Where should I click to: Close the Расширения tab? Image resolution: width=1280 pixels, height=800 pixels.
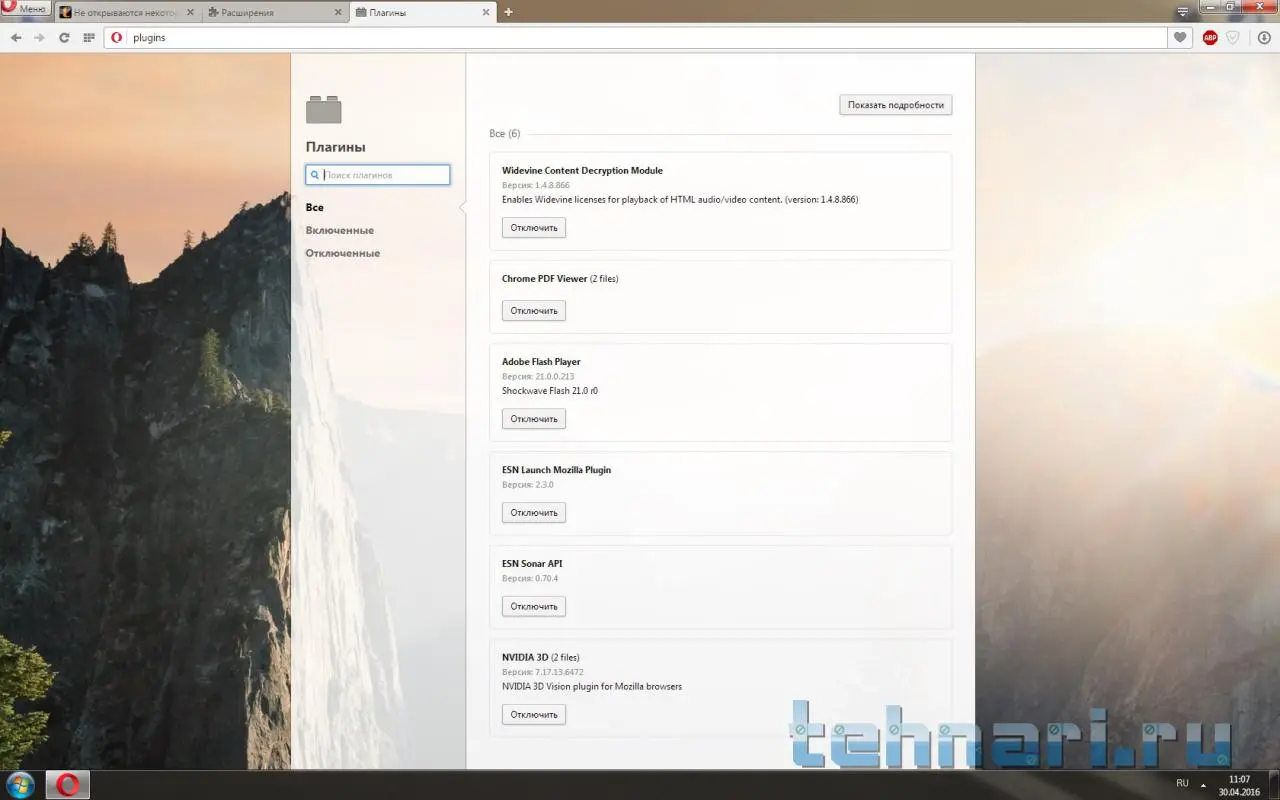tap(339, 12)
